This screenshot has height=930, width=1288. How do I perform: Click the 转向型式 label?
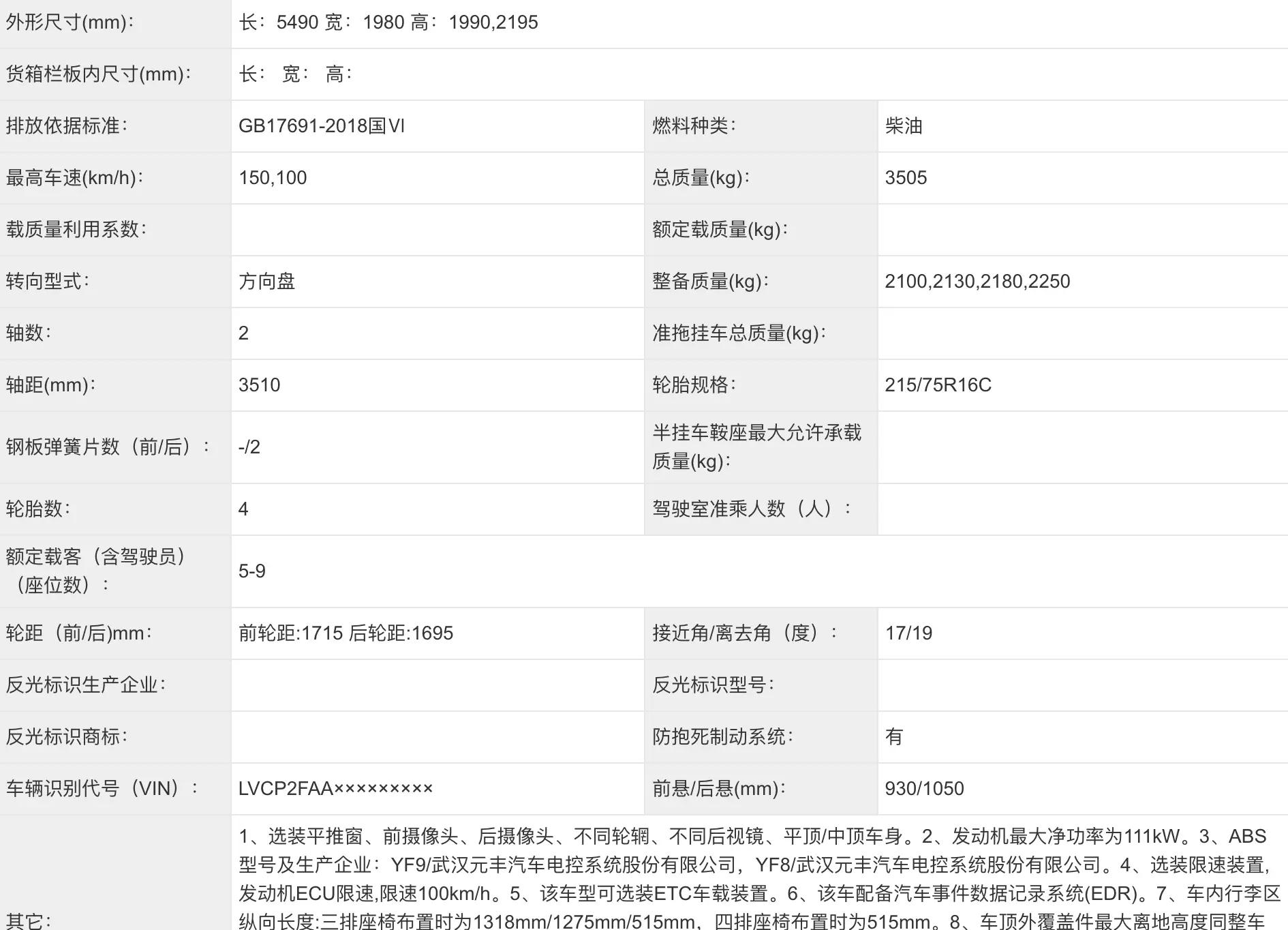point(48,282)
